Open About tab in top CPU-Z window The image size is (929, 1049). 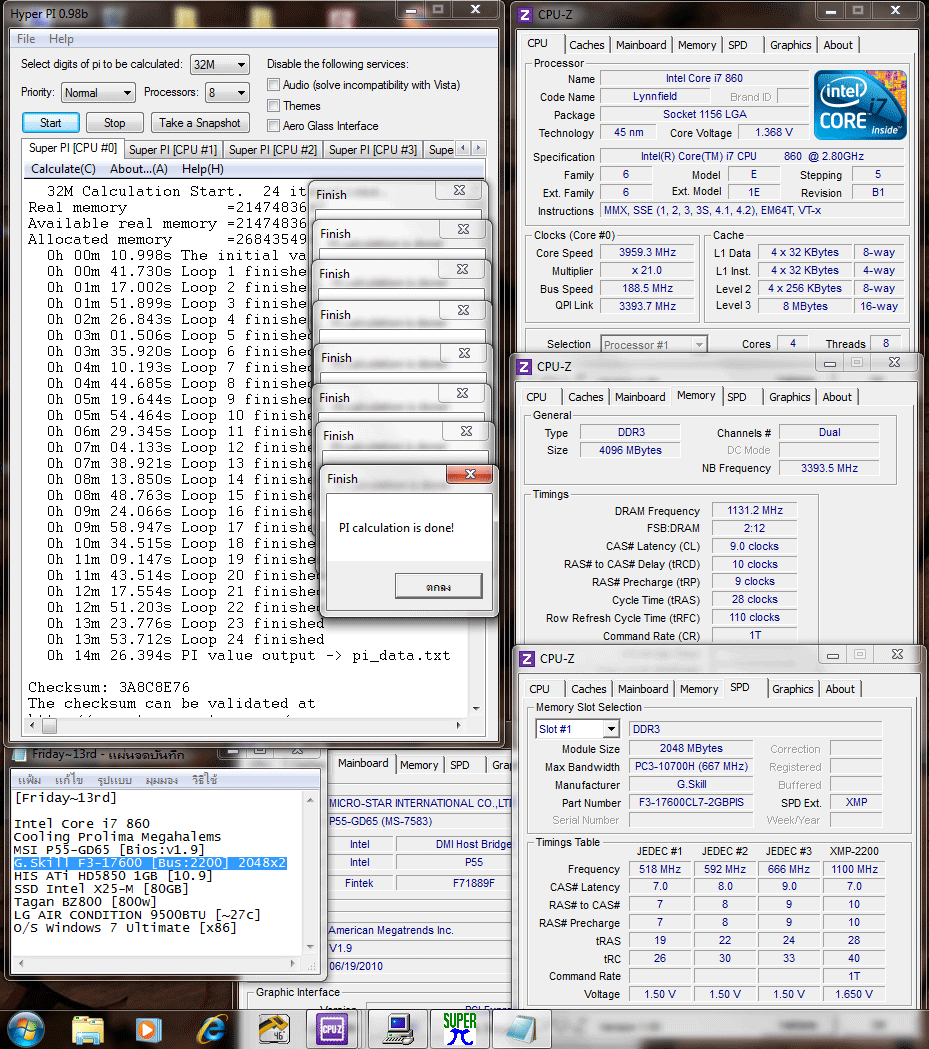[838, 45]
